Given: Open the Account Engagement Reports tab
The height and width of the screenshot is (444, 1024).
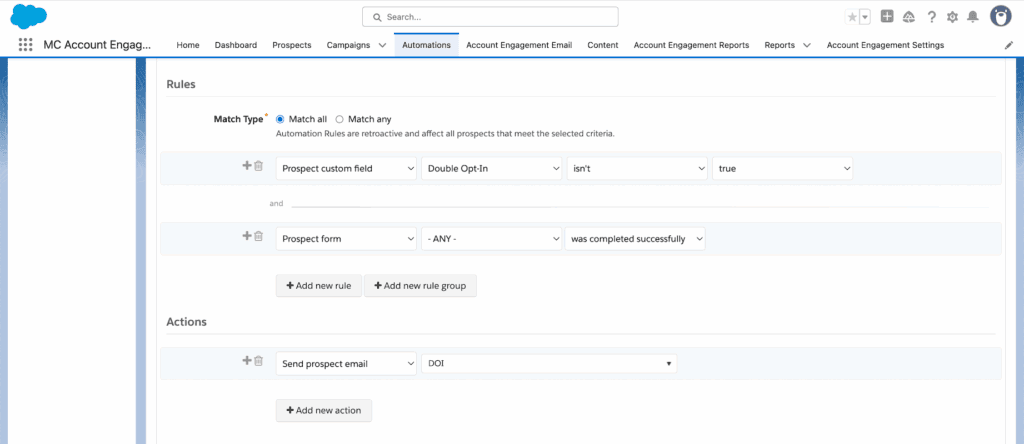Looking at the screenshot, I should coord(692,45).
